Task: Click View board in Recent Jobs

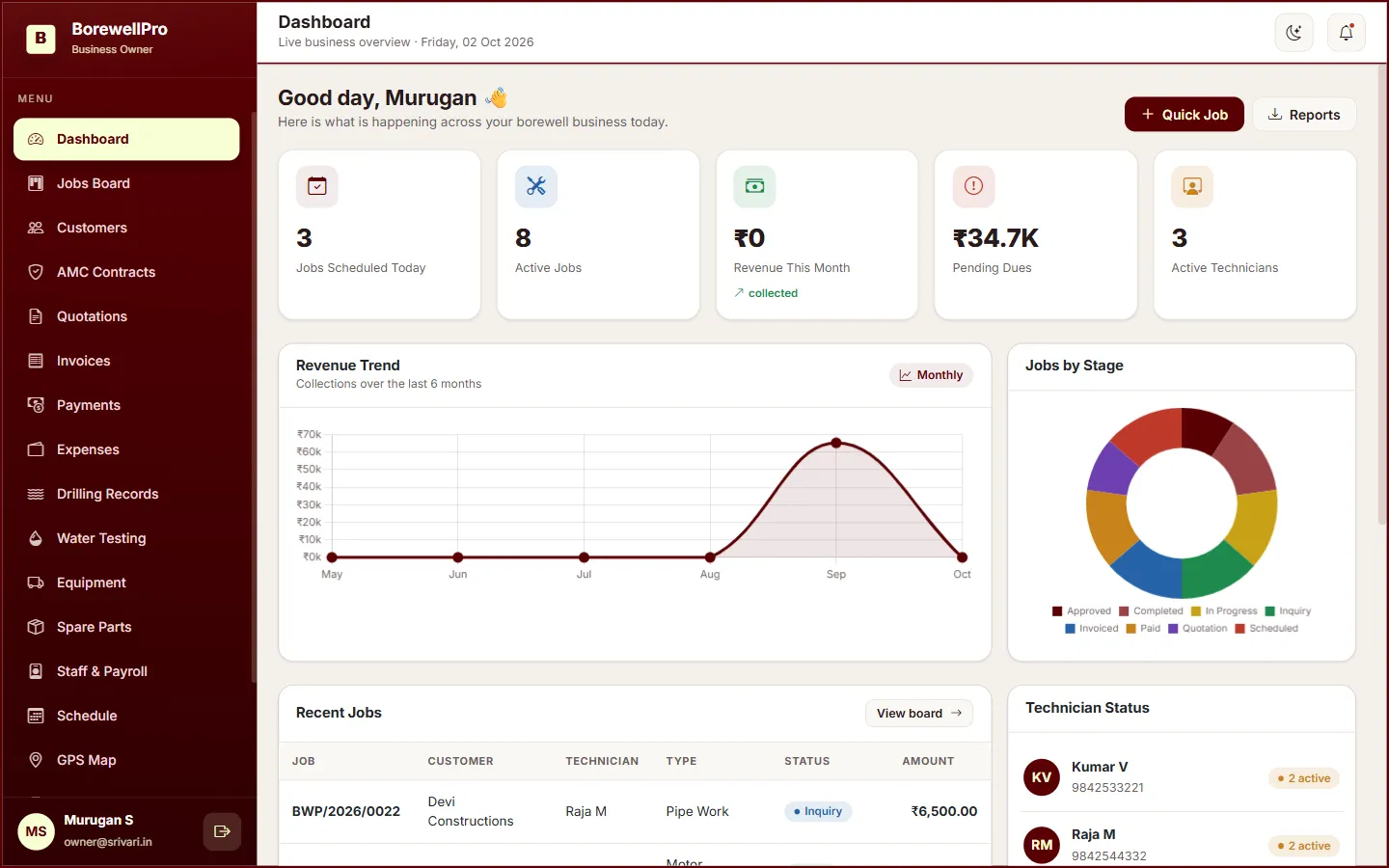Action: (918, 714)
